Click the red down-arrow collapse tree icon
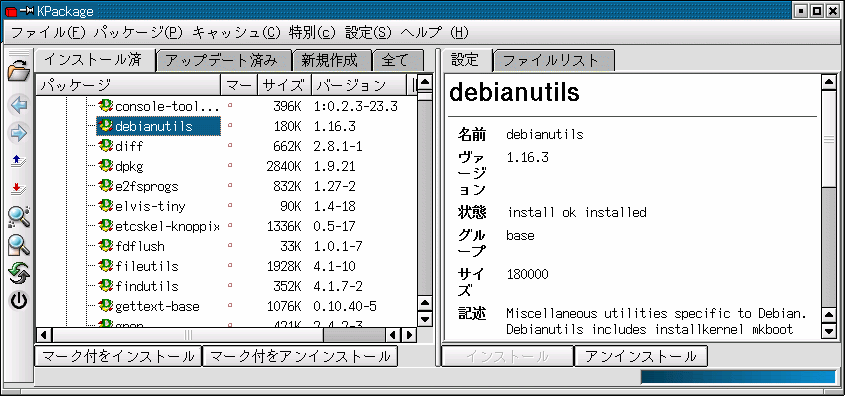 (18, 188)
